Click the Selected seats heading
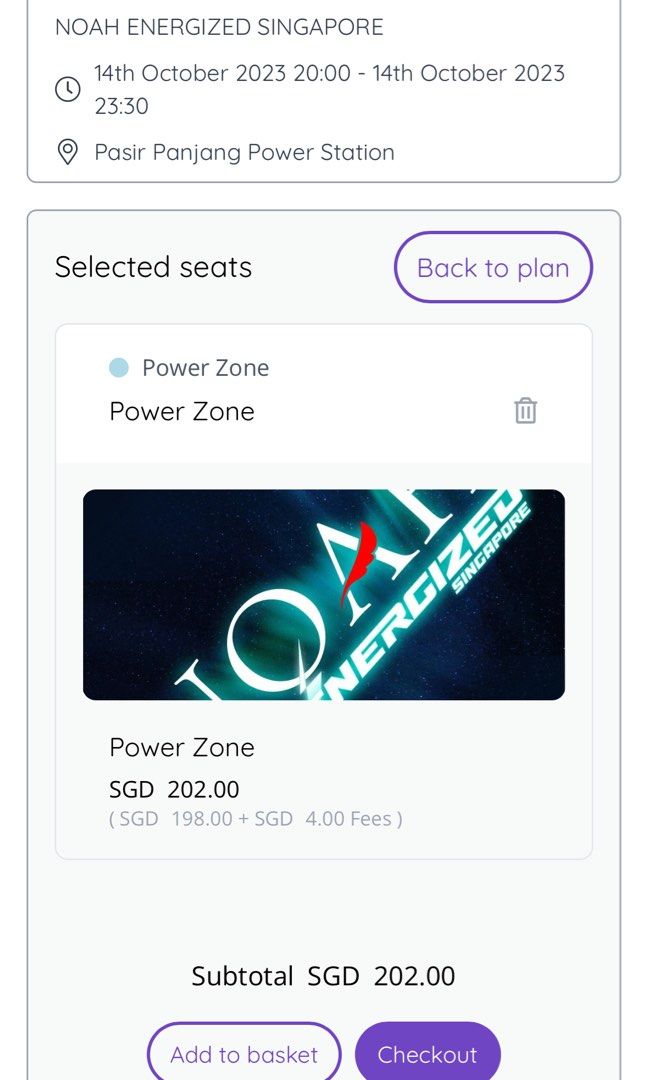Image resolution: width=648 pixels, height=1080 pixels. [x=154, y=266]
